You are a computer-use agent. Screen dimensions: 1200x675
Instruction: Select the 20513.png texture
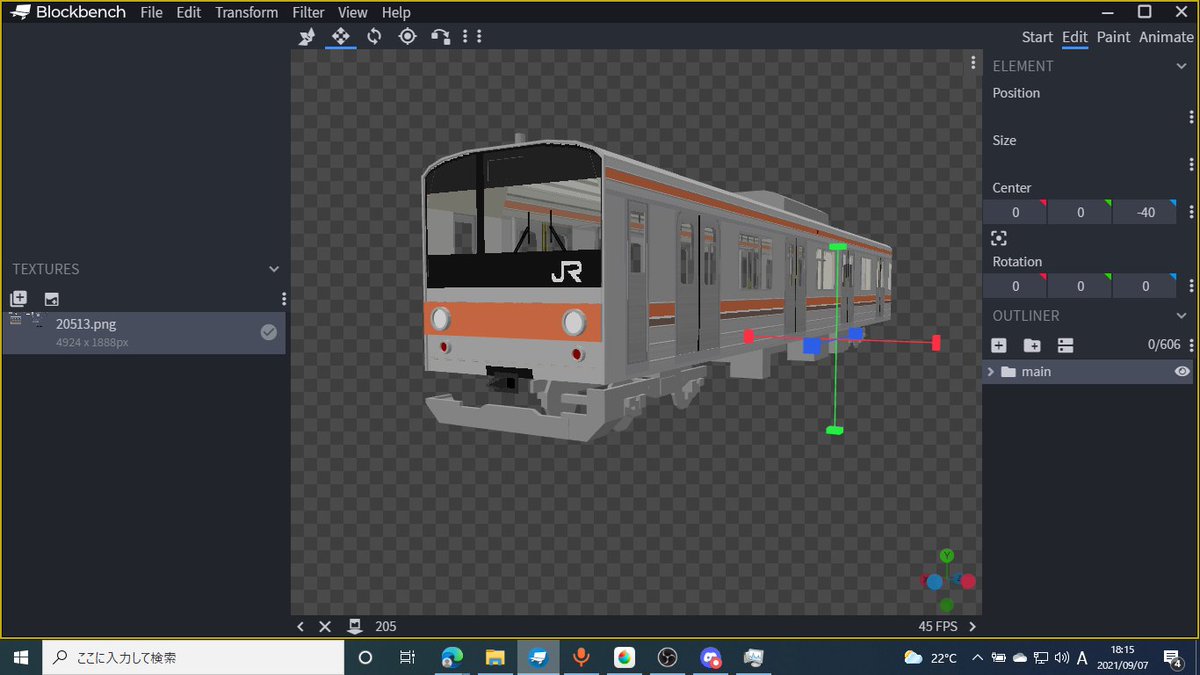tap(144, 332)
